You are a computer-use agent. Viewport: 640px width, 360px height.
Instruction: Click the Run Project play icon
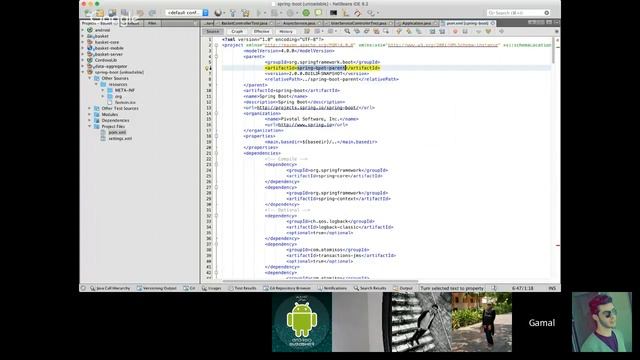pos(258,13)
